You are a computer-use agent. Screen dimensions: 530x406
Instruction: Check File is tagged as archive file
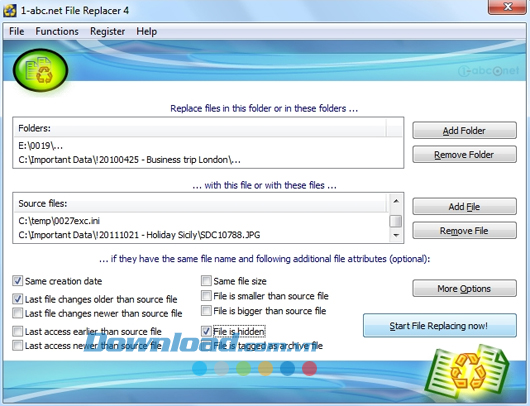206,345
